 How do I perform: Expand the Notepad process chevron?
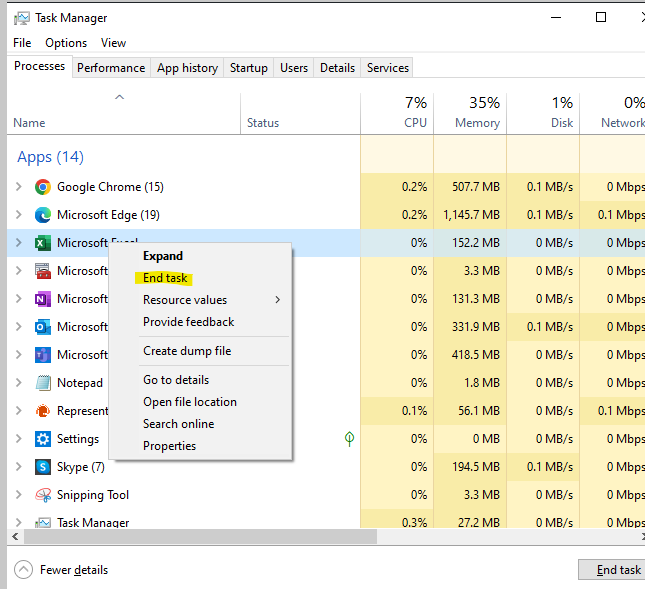pyautogui.click(x=19, y=383)
